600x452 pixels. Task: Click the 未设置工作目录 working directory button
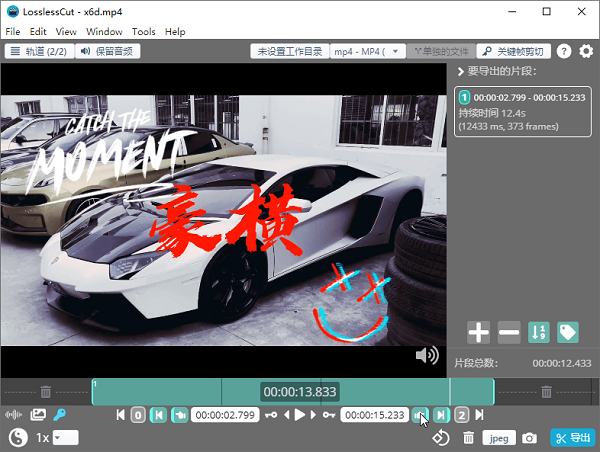click(290, 51)
